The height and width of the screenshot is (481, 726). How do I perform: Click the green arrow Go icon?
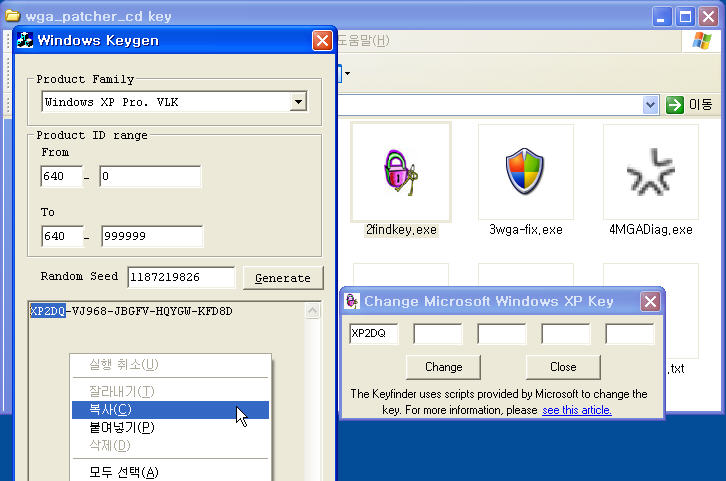click(x=675, y=105)
